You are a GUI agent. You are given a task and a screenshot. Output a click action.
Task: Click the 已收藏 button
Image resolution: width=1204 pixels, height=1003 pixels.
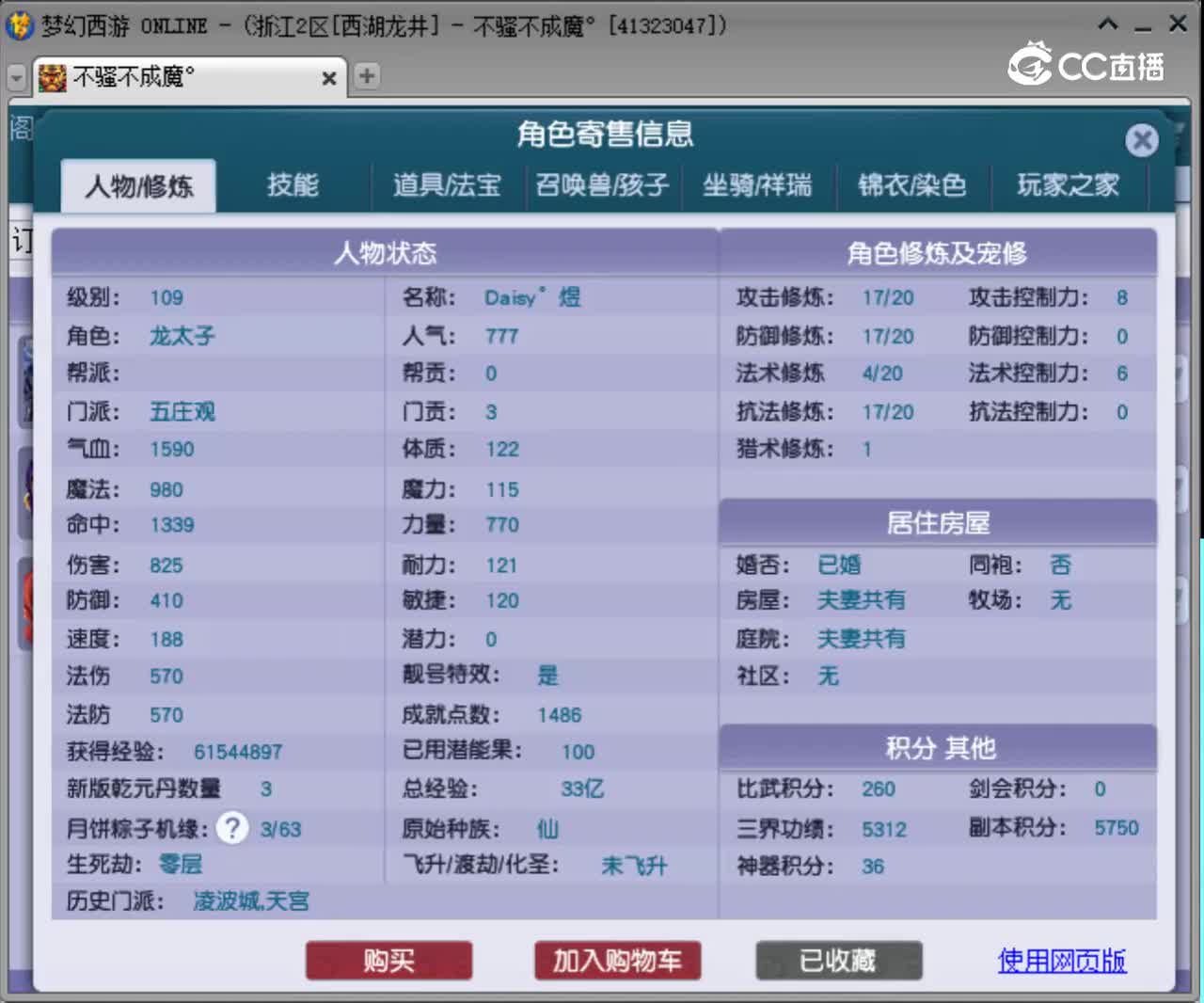tap(838, 961)
